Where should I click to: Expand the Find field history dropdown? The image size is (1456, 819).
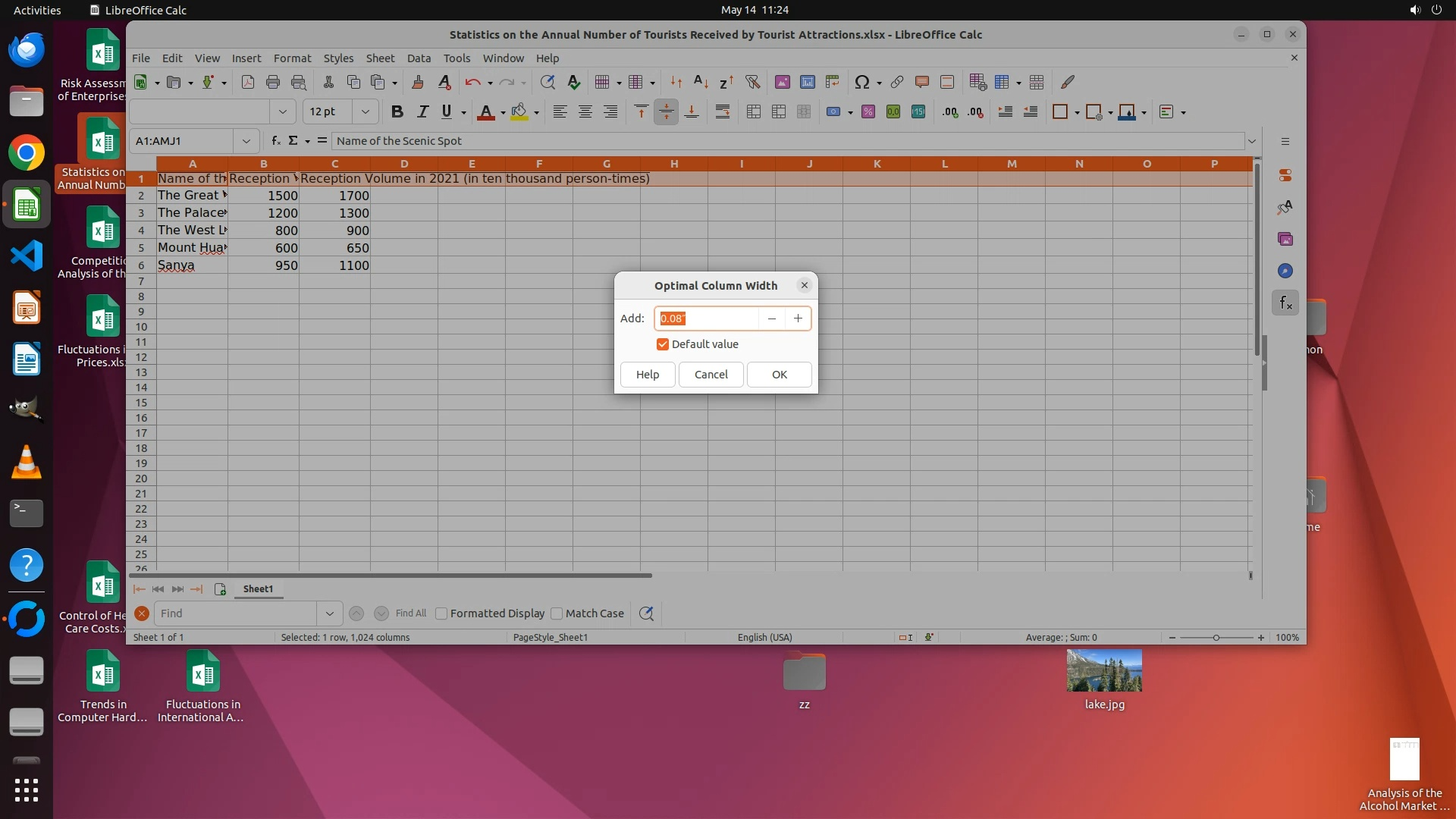[329, 613]
